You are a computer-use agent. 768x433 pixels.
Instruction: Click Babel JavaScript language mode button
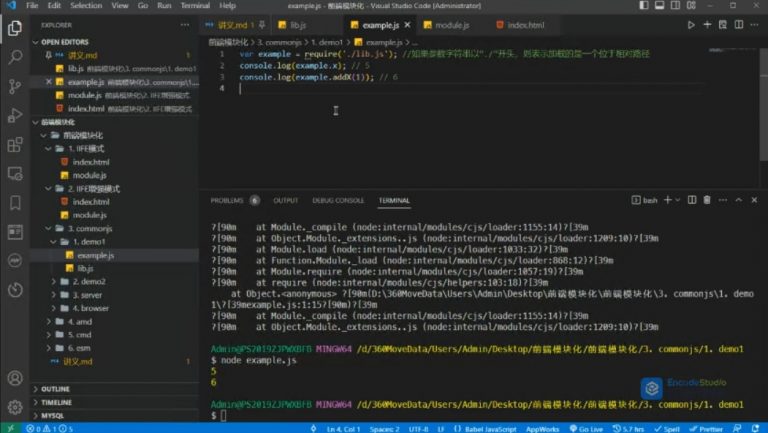(x=490, y=428)
